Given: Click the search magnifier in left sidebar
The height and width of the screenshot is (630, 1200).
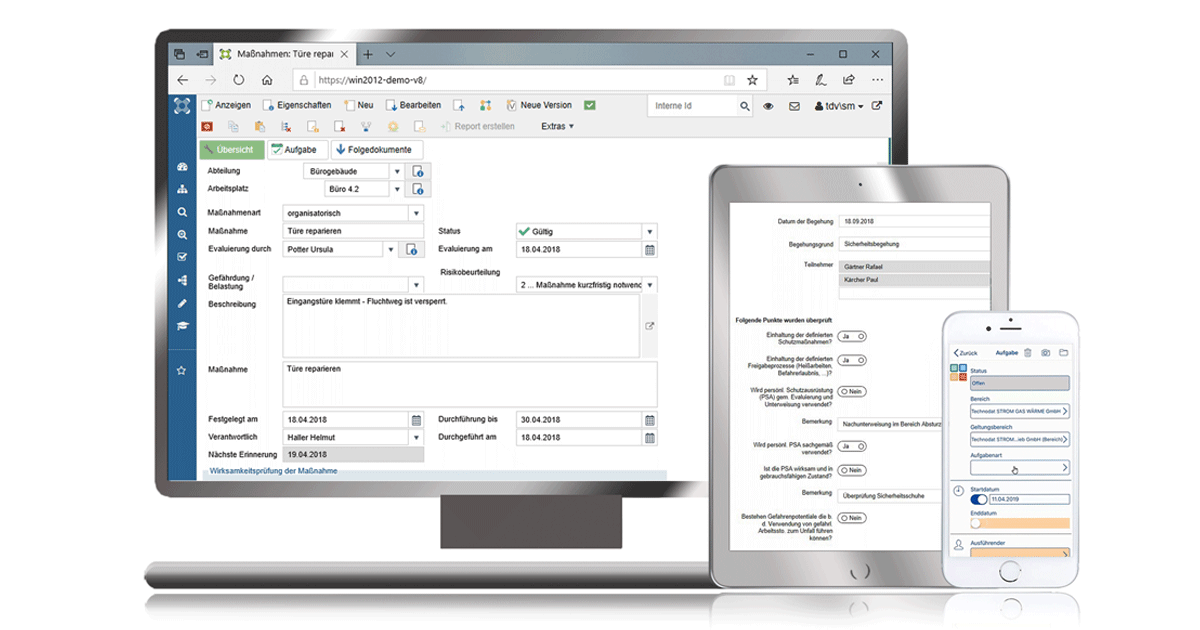Looking at the screenshot, I should [182, 212].
